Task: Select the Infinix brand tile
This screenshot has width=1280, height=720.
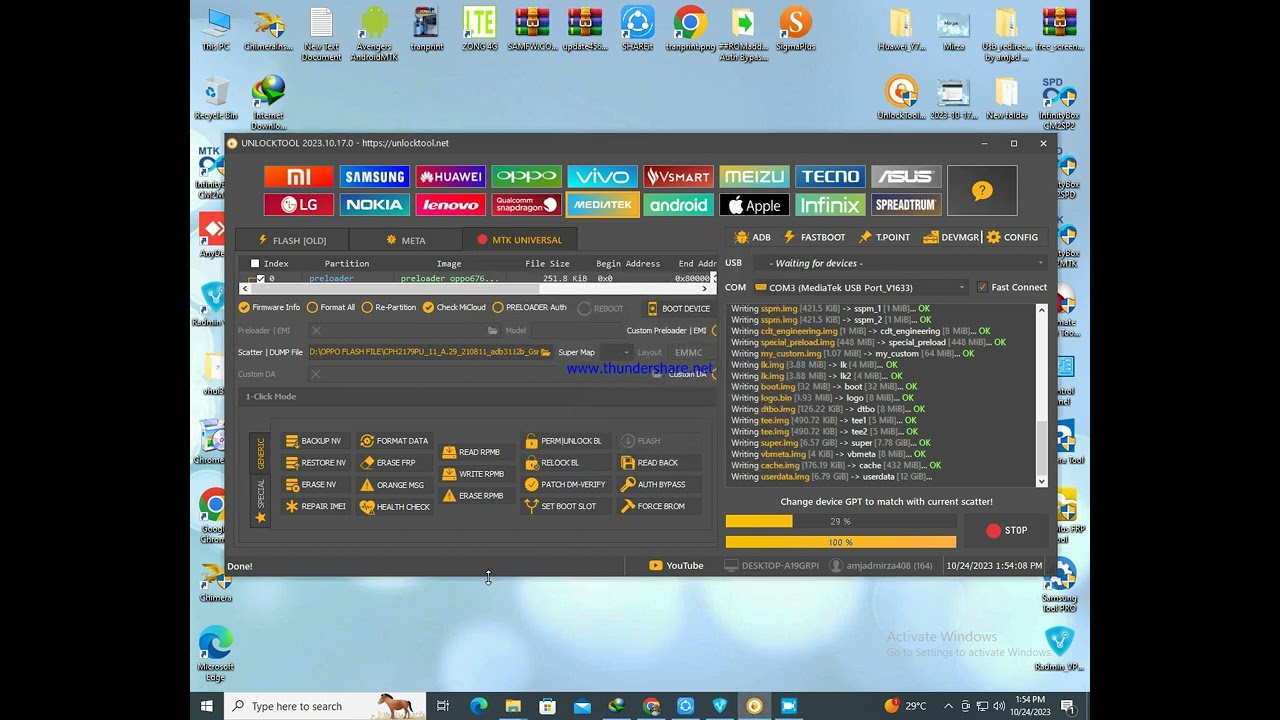Action: tap(830, 205)
